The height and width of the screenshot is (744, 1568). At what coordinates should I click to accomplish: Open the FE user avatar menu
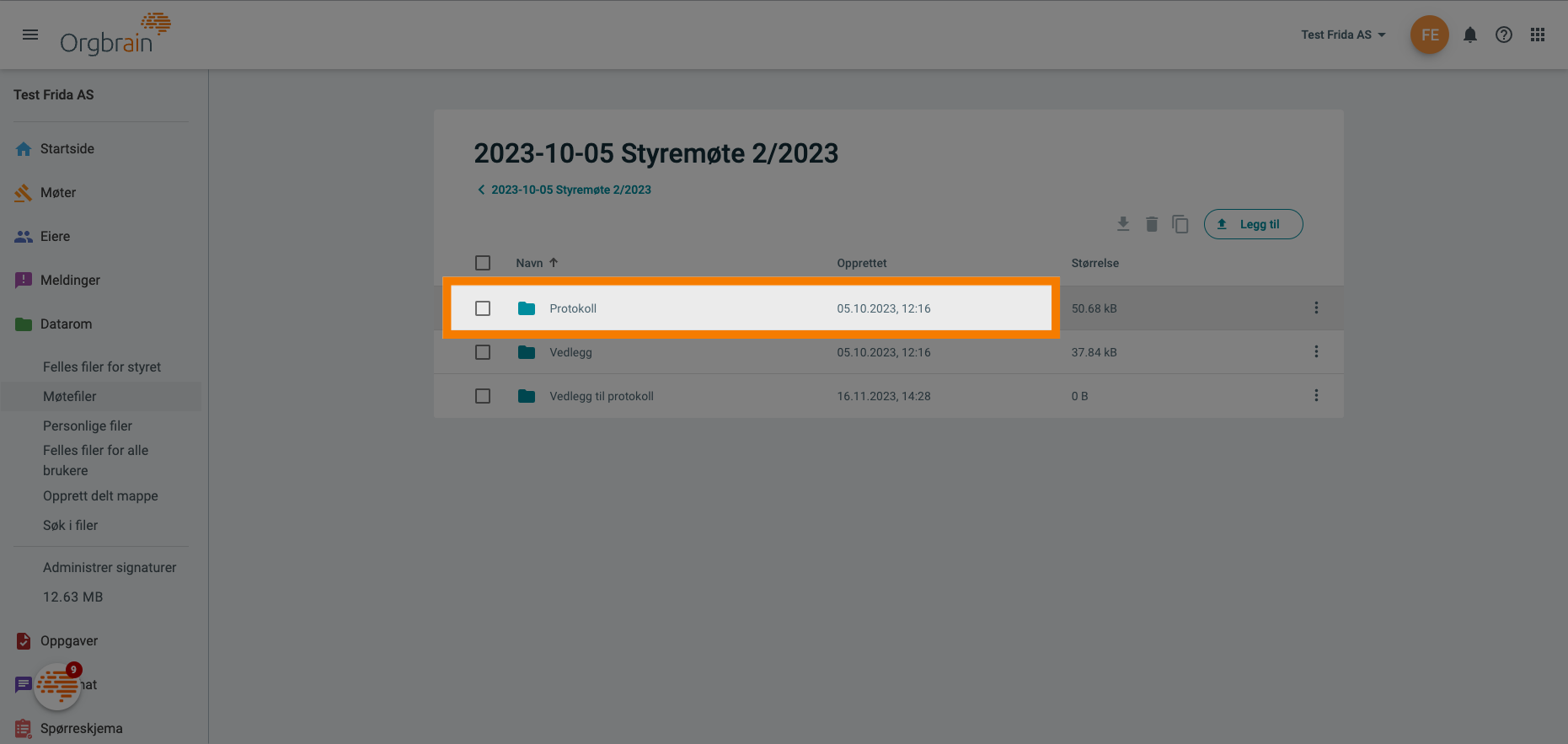point(1429,35)
